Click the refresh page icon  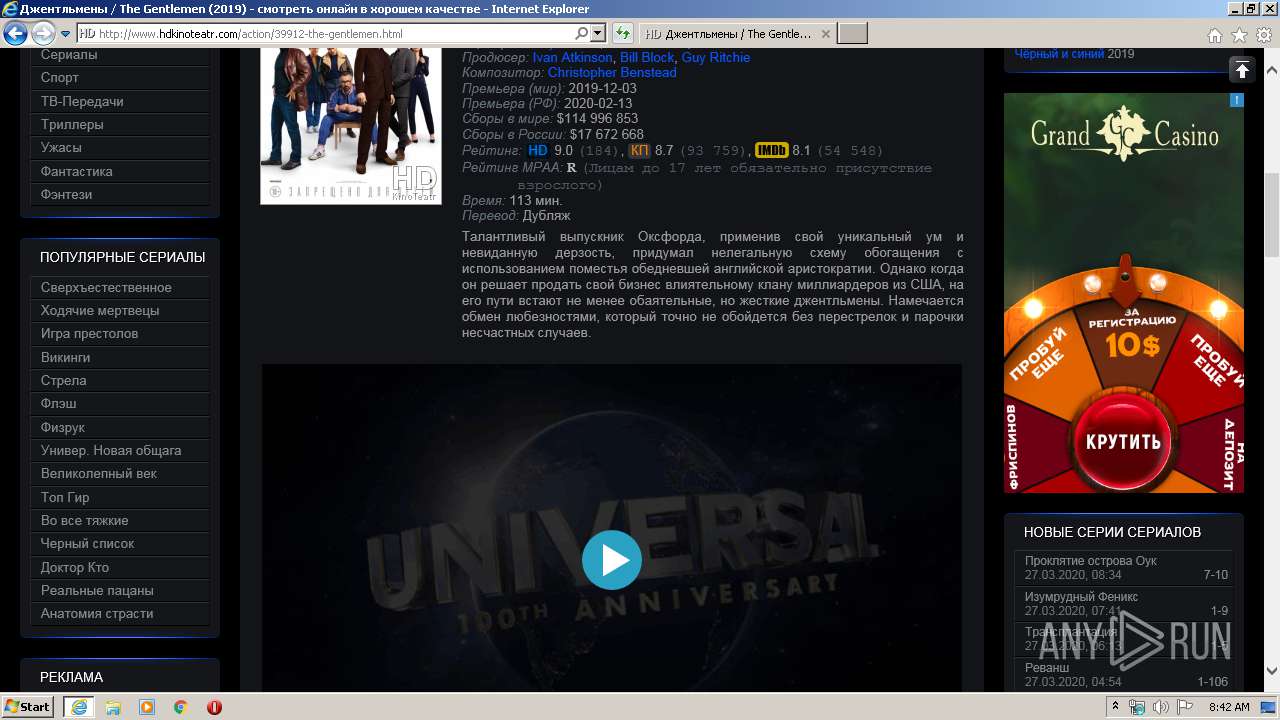[622, 34]
